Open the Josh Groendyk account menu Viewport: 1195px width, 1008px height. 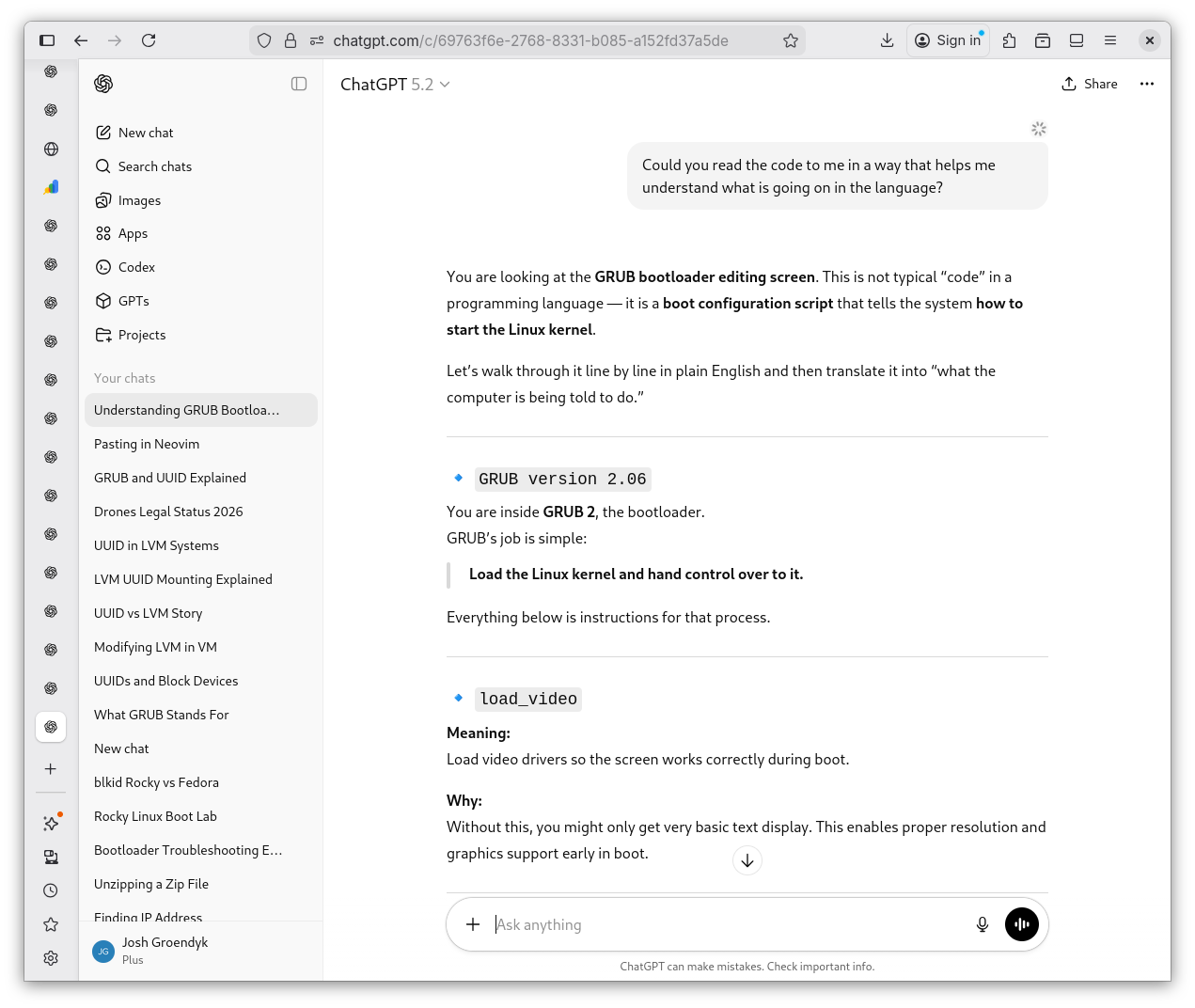pyautogui.click(x=165, y=950)
